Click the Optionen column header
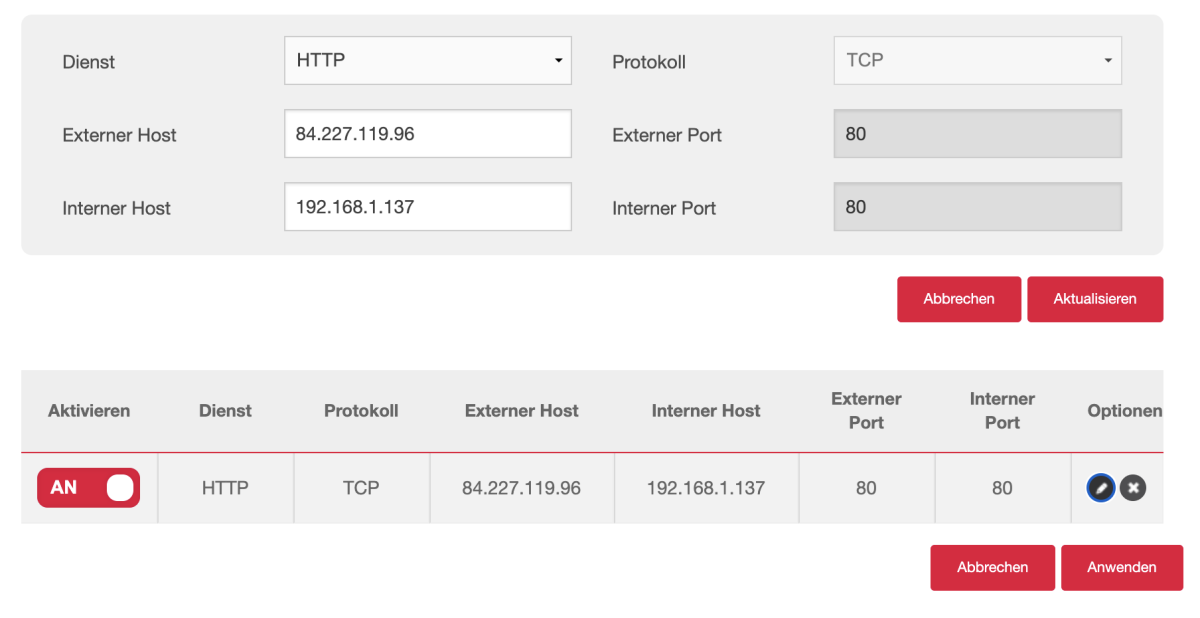 1125,411
